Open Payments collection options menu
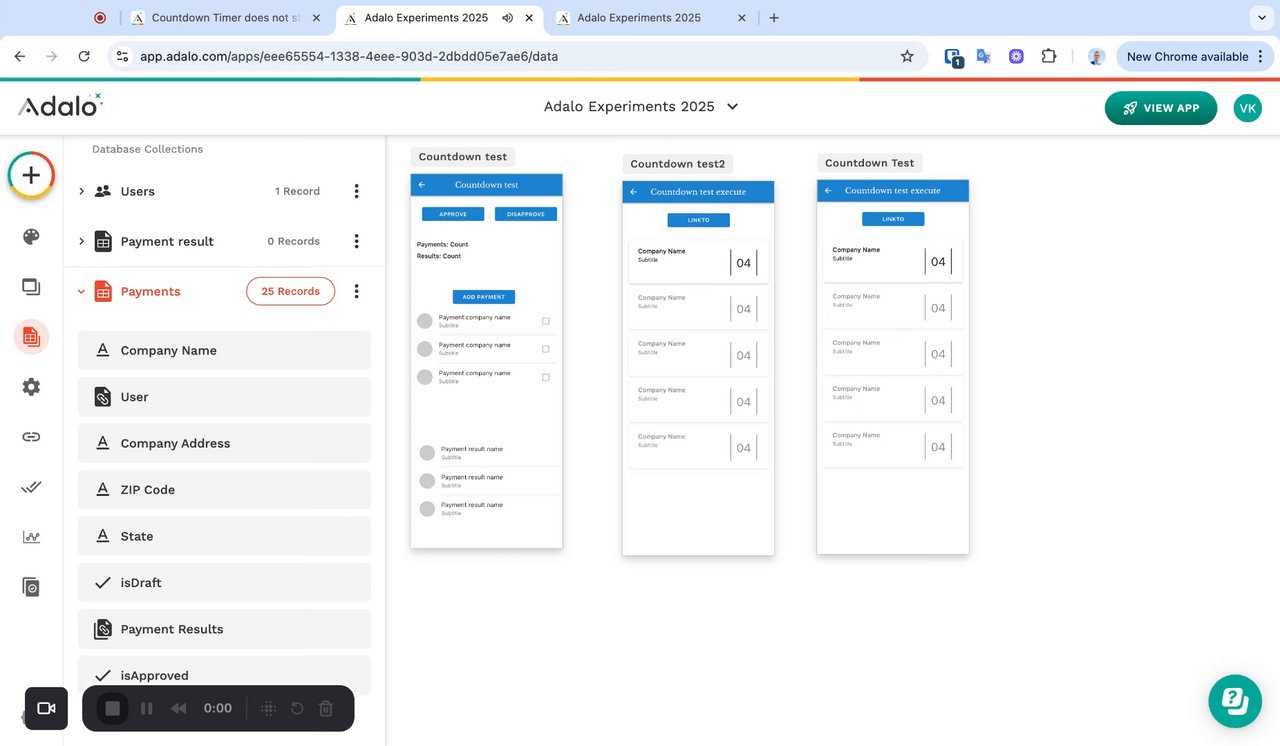The height and width of the screenshot is (746, 1280). tap(356, 291)
